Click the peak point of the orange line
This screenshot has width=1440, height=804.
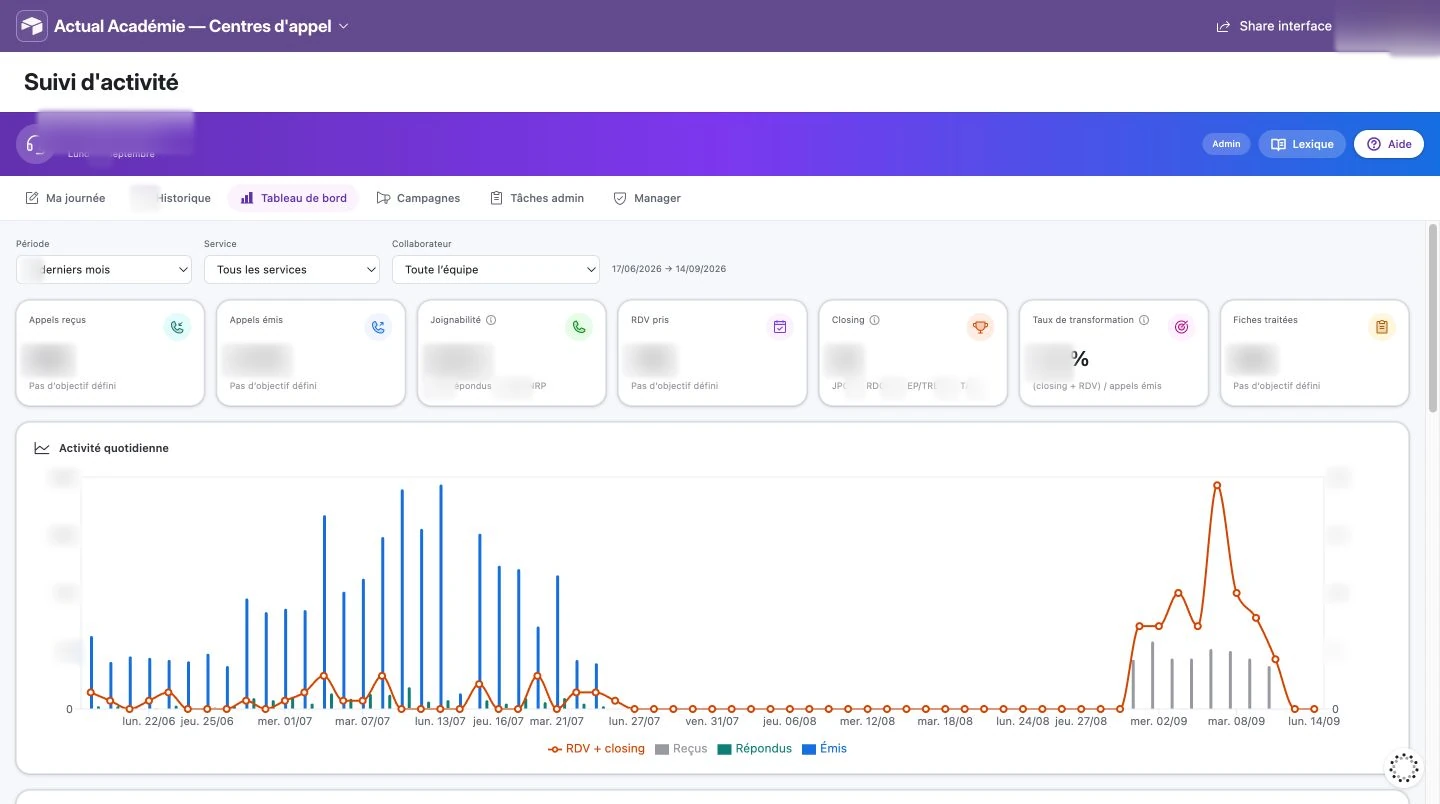[x=1217, y=485]
